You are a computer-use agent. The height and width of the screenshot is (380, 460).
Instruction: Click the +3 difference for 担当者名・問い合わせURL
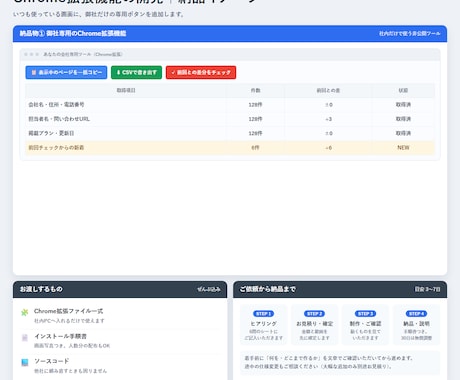(x=328, y=119)
